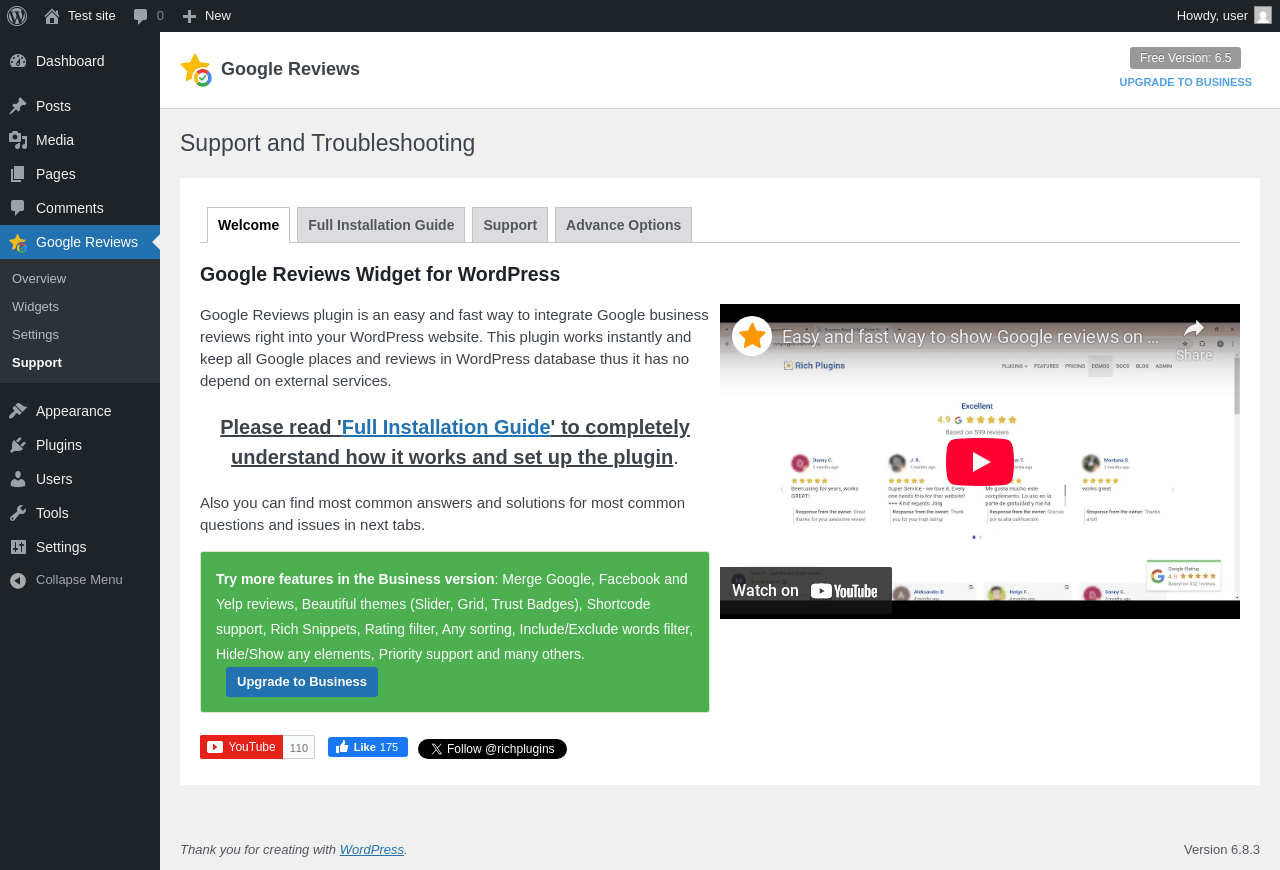
Task: Open the Advance Options tab
Action: [623, 225]
